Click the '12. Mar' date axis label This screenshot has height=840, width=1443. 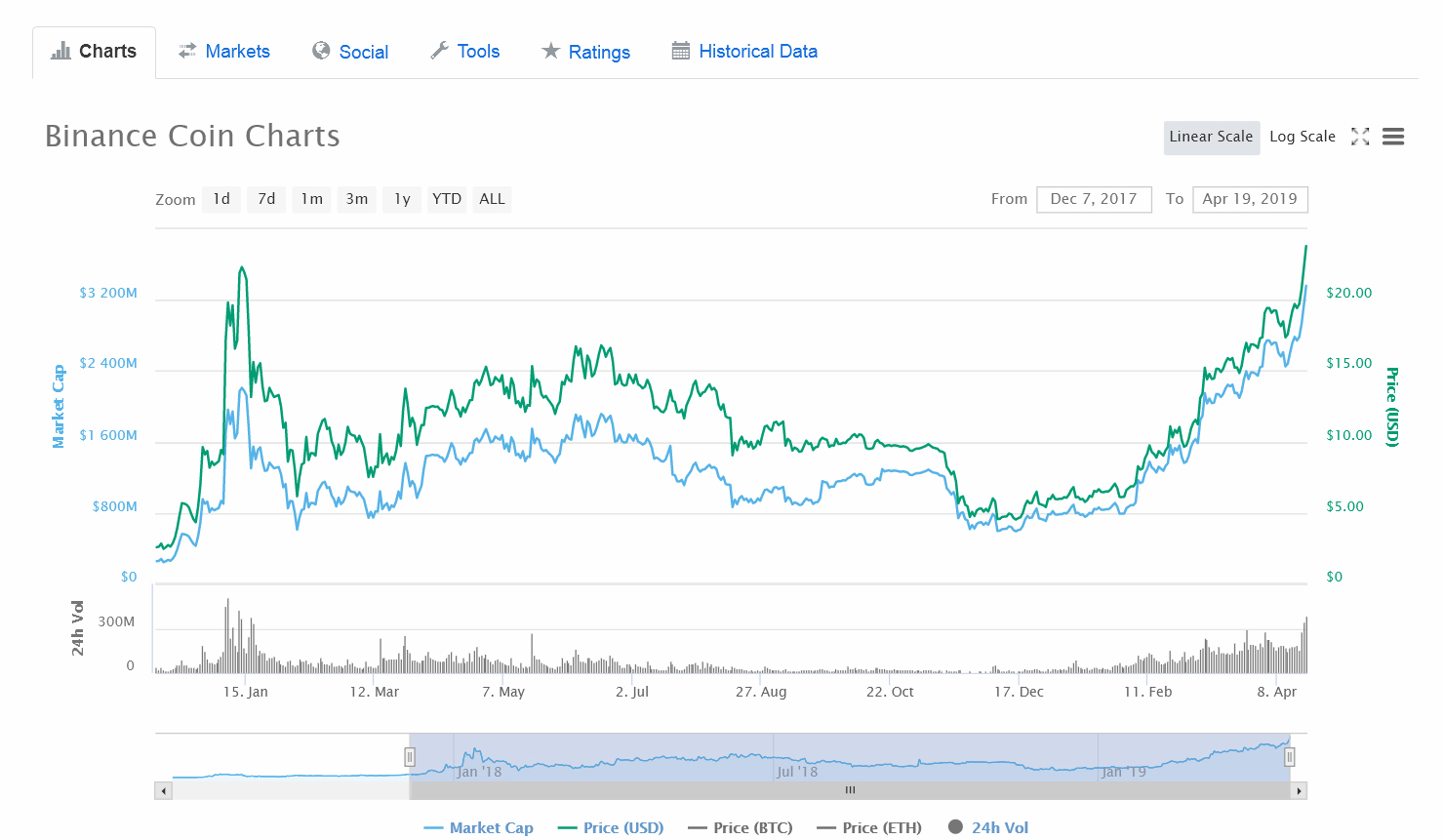(375, 692)
